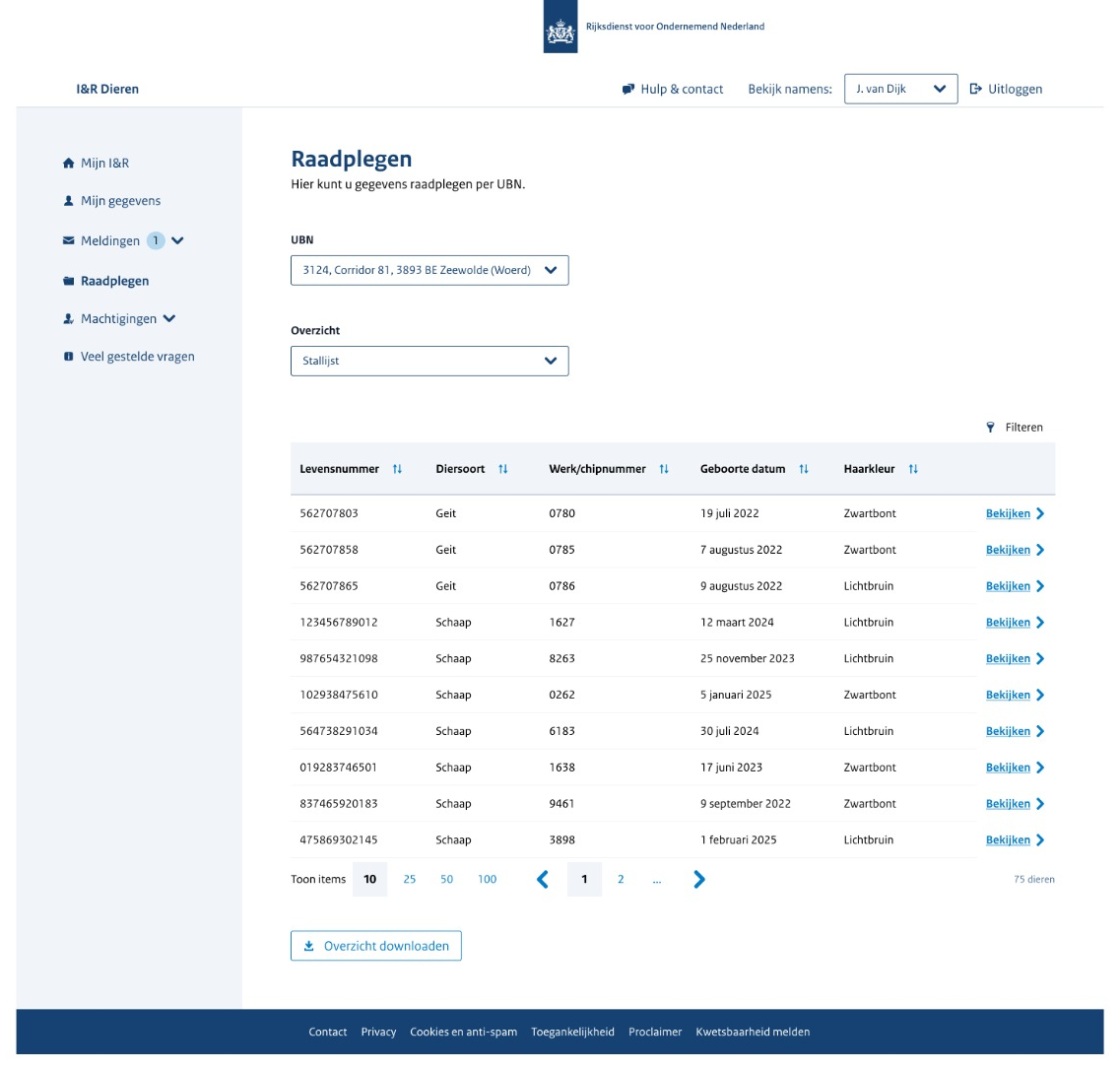Click chevron arrow of row 123456789012
The image size is (1120, 1070).
pos(1040,622)
